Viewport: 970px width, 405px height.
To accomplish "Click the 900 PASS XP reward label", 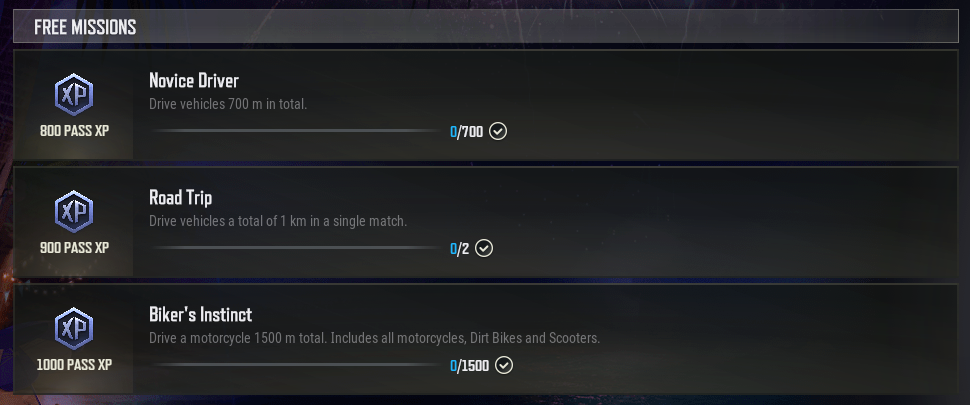I will click(x=74, y=248).
